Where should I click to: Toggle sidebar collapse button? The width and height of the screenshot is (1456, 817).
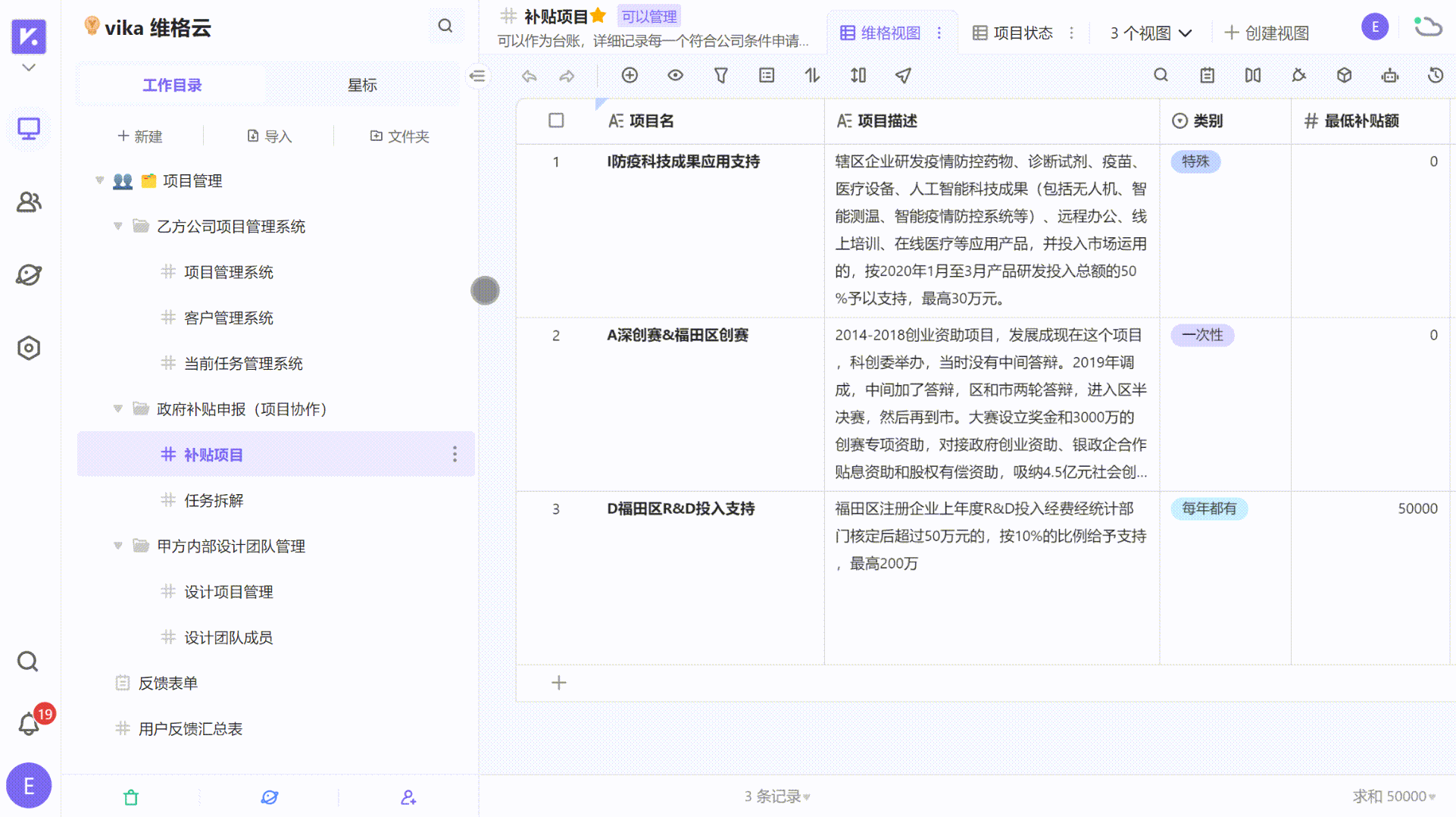477,76
